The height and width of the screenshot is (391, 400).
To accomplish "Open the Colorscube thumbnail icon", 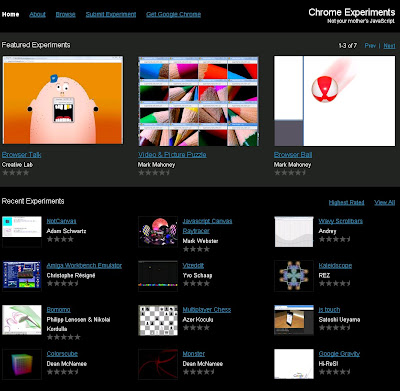I will point(22,364).
